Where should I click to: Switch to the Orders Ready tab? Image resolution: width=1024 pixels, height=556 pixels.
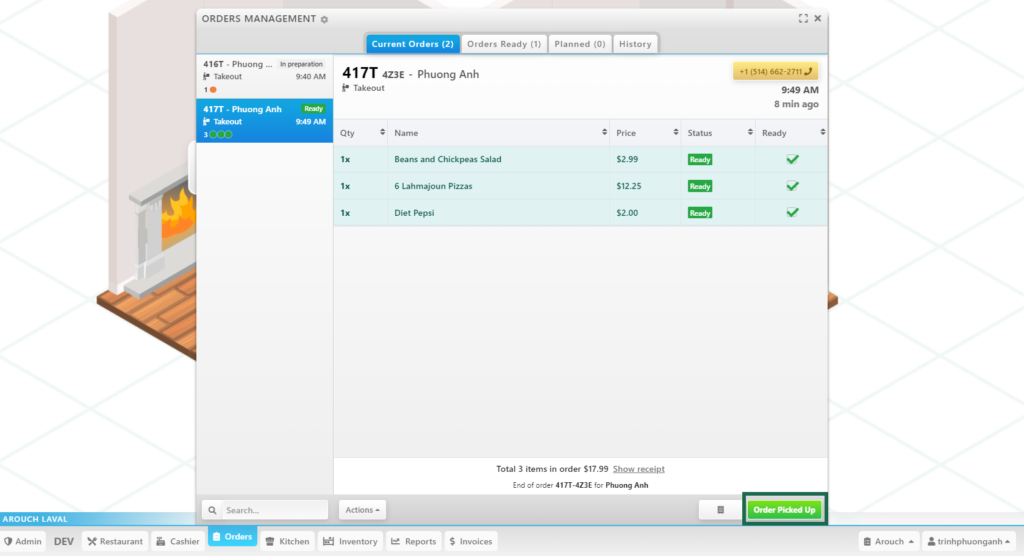tap(504, 44)
